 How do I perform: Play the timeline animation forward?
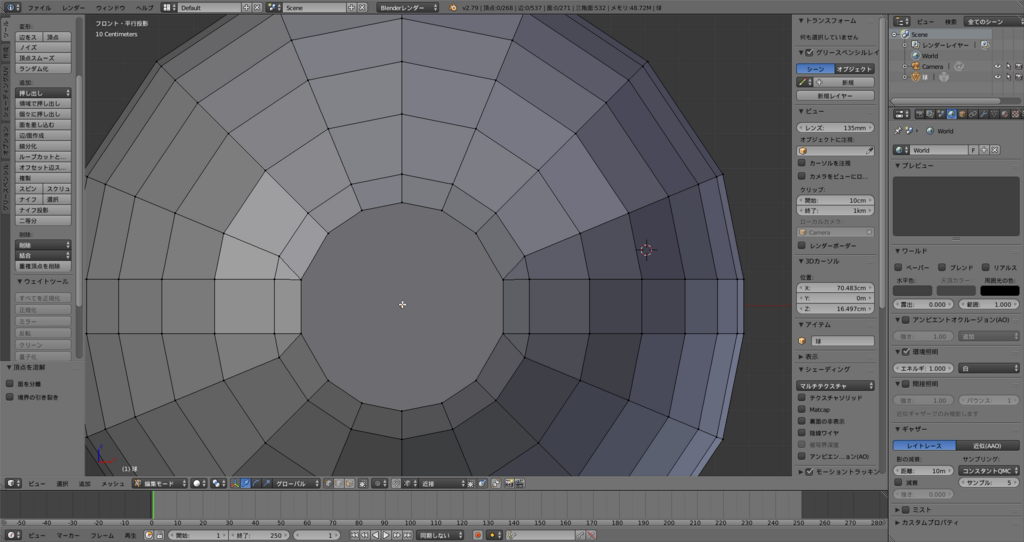click(386, 535)
